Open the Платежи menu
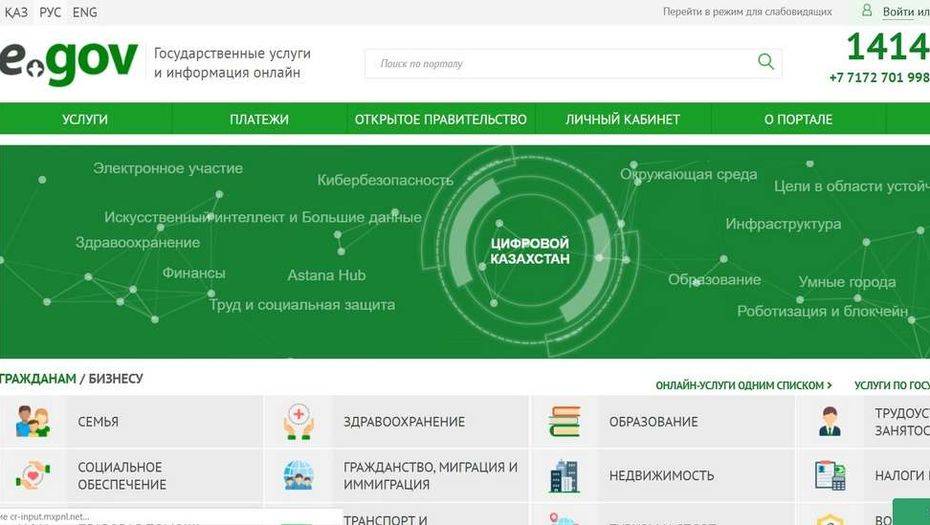 pyautogui.click(x=259, y=119)
